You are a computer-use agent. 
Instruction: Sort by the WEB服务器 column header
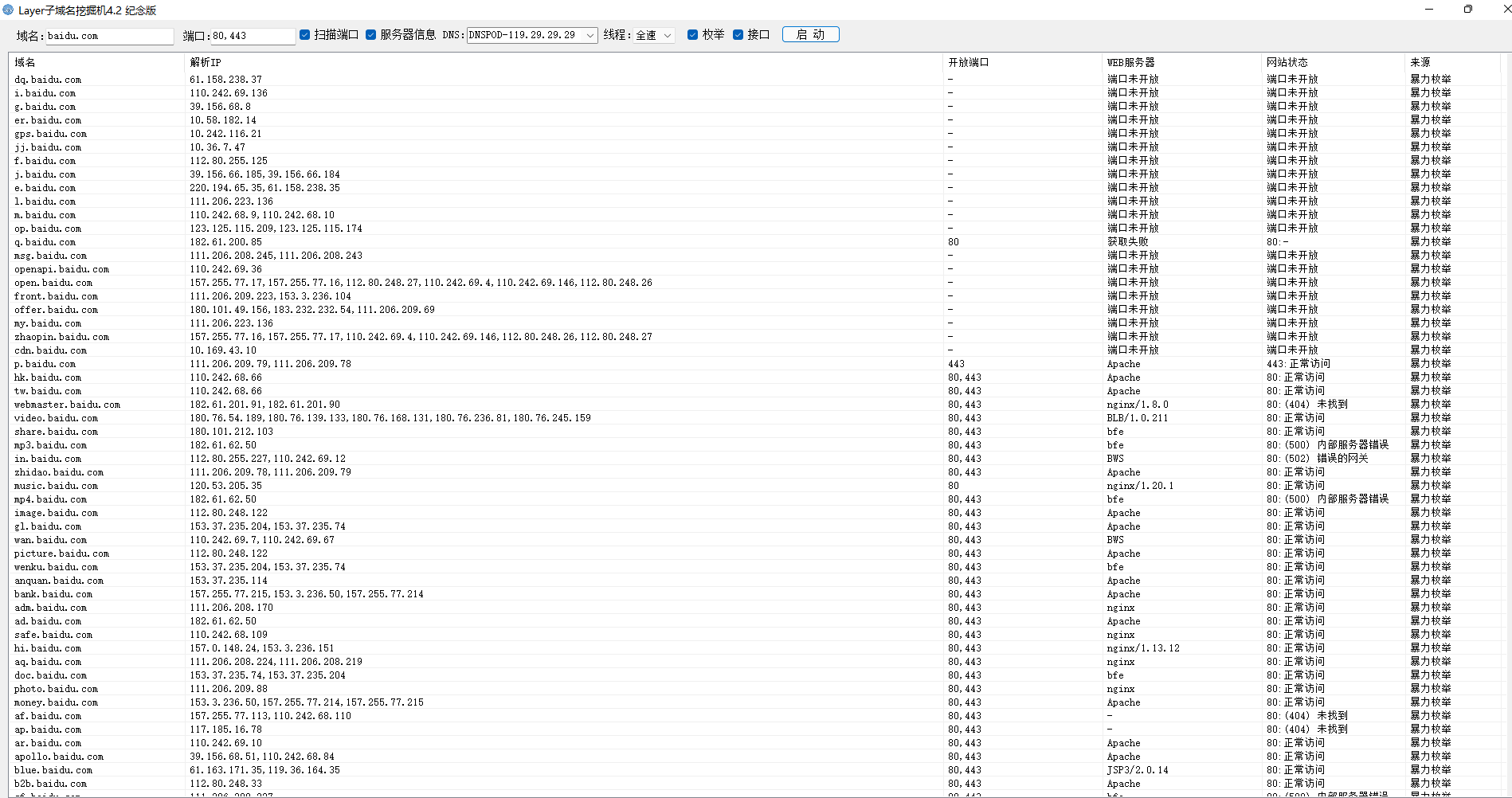tap(1182, 62)
